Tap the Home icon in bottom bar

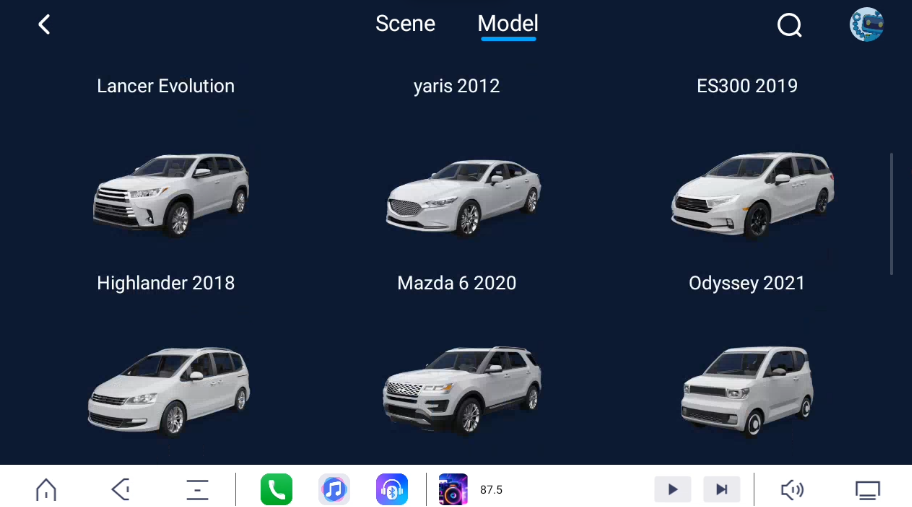pos(46,490)
